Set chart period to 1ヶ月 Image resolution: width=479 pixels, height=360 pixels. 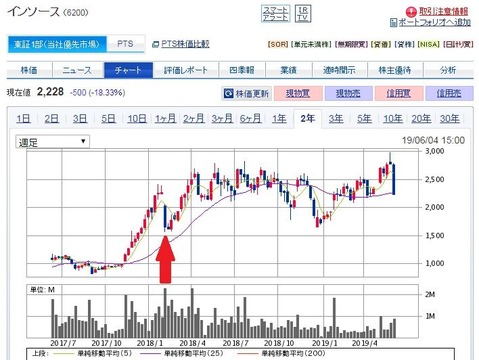click(x=165, y=119)
